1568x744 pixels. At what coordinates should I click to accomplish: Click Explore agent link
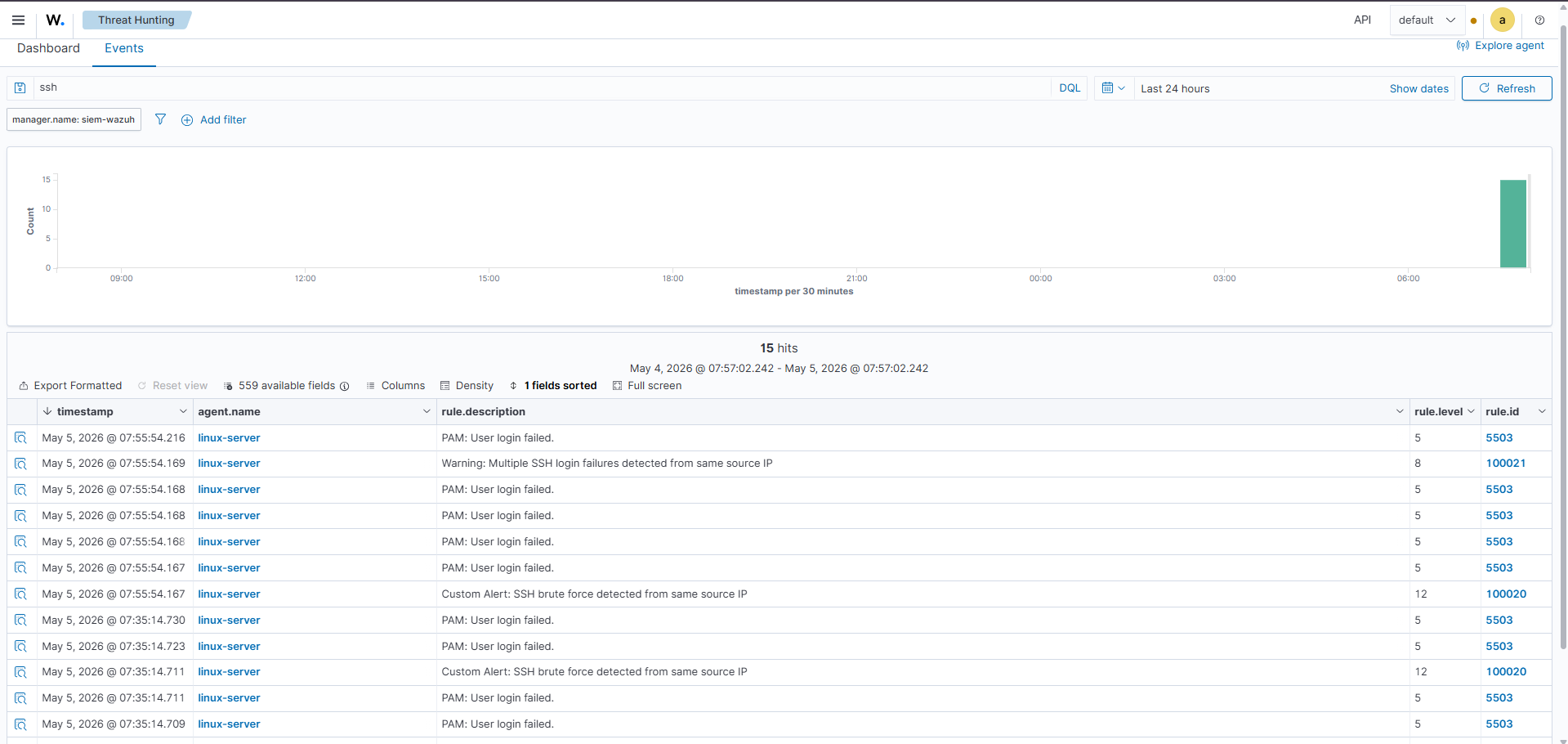(x=1509, y=46)
